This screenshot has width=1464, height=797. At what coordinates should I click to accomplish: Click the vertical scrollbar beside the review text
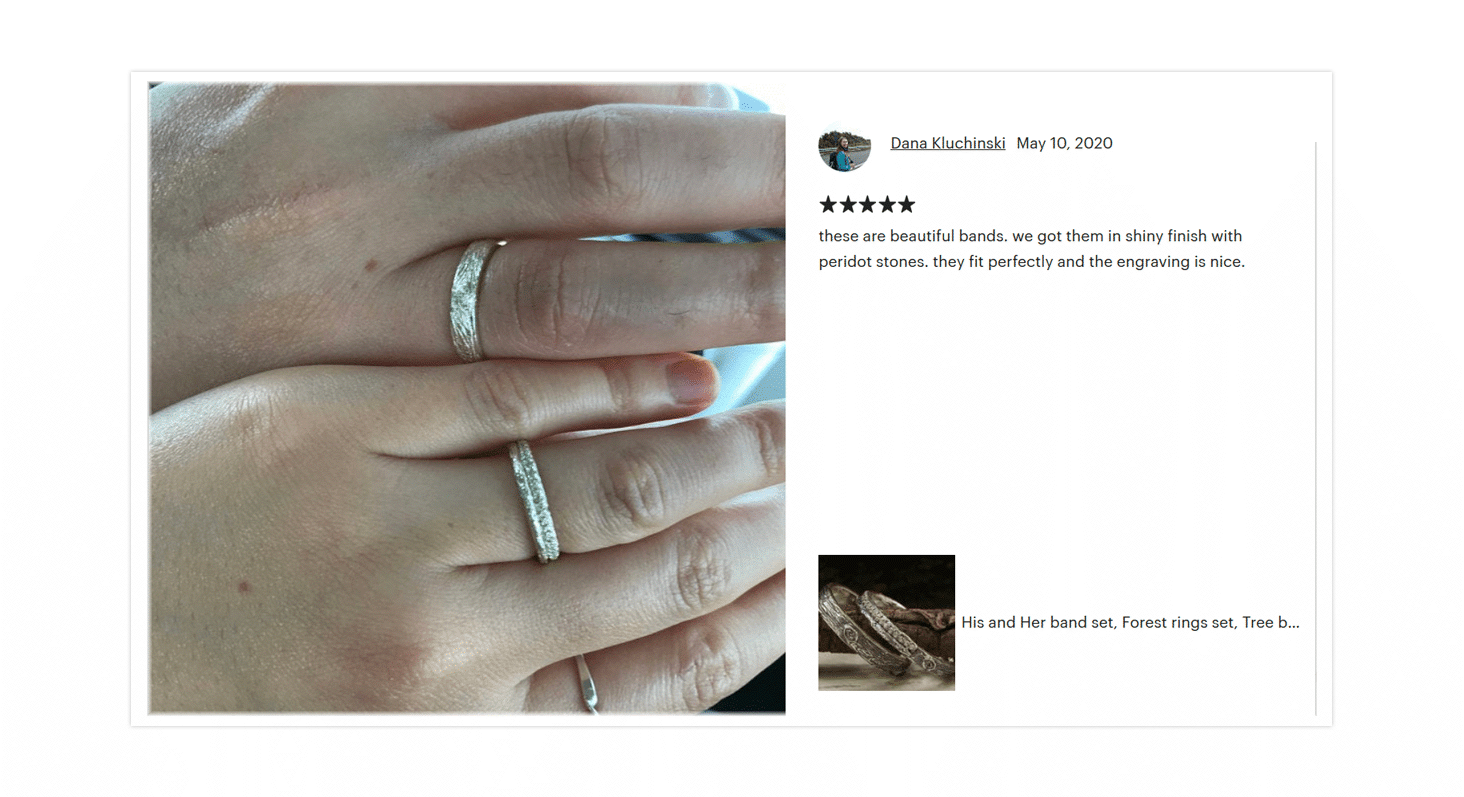[1315, 428]
